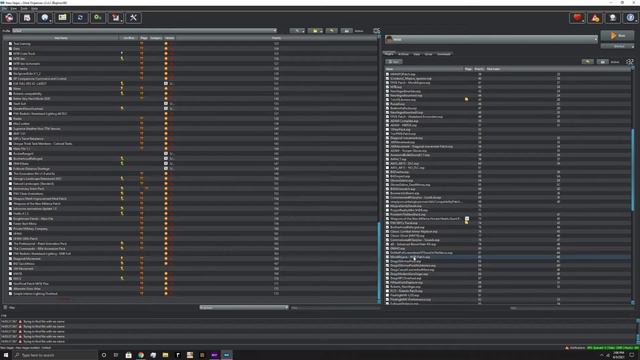The image size is (640, 360).
Task: Open the help question mark icon
Action: tap(631, 18)
